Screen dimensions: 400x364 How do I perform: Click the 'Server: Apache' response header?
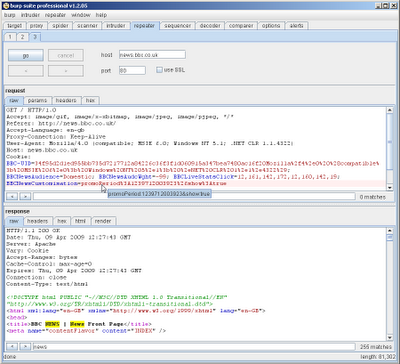(31, 244)
